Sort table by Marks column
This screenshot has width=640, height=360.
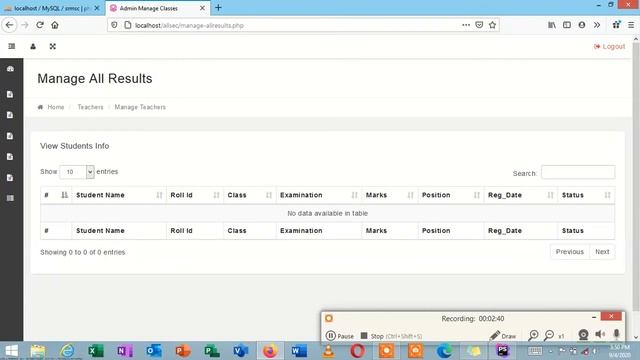[389, 195]
